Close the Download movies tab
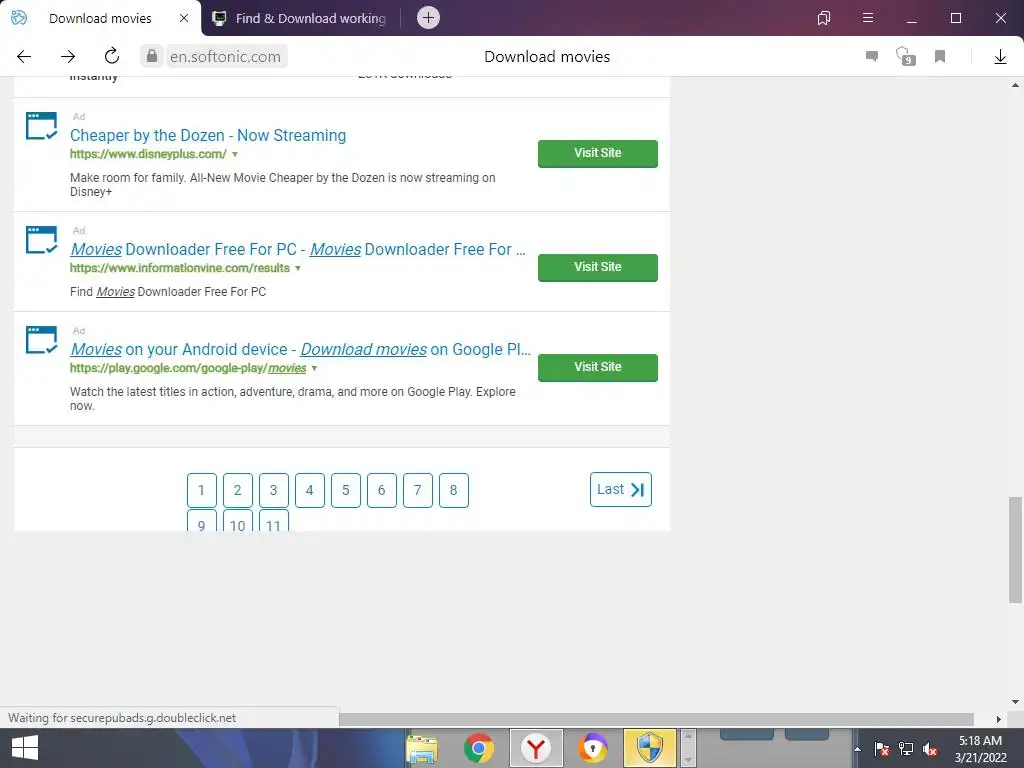Viewport: 1024px width, 768px height. (x=184, y=18)
